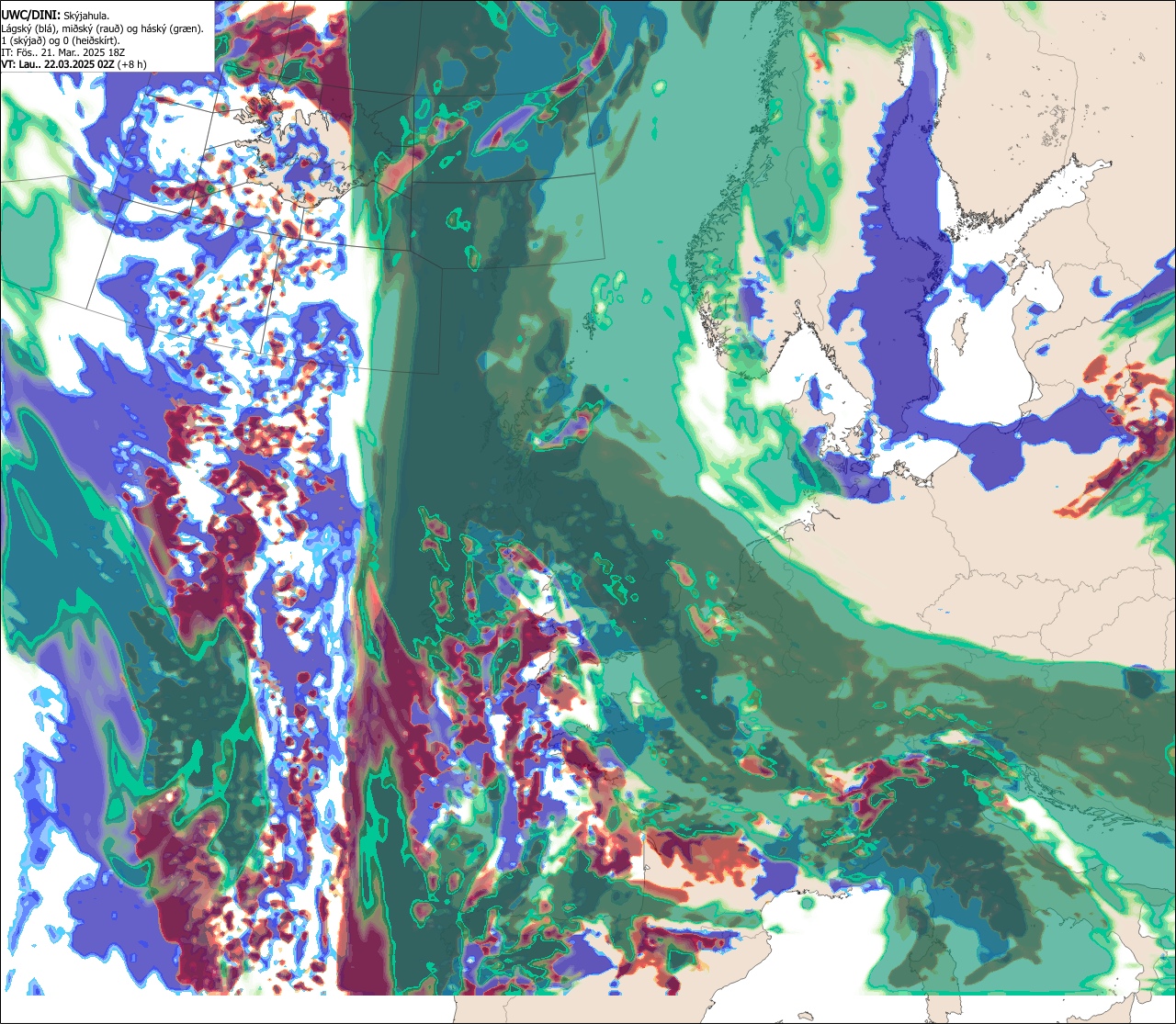Image resolution: width=1176 pixels, height=1024 pixels.
Task: Click the 'Lágský (blá), miðský (rauð)' legend line
Action: 102,28
